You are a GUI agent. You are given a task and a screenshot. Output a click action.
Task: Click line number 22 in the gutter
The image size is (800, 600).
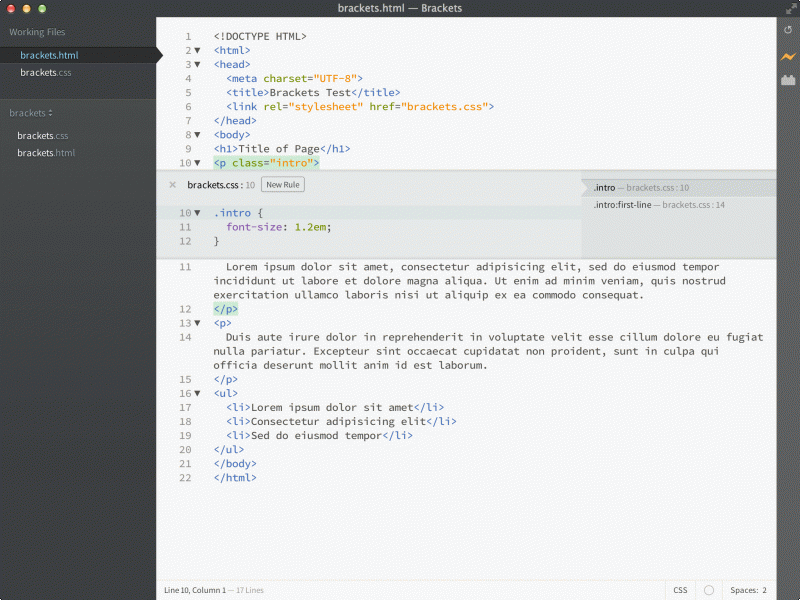[x=185, y=478]
